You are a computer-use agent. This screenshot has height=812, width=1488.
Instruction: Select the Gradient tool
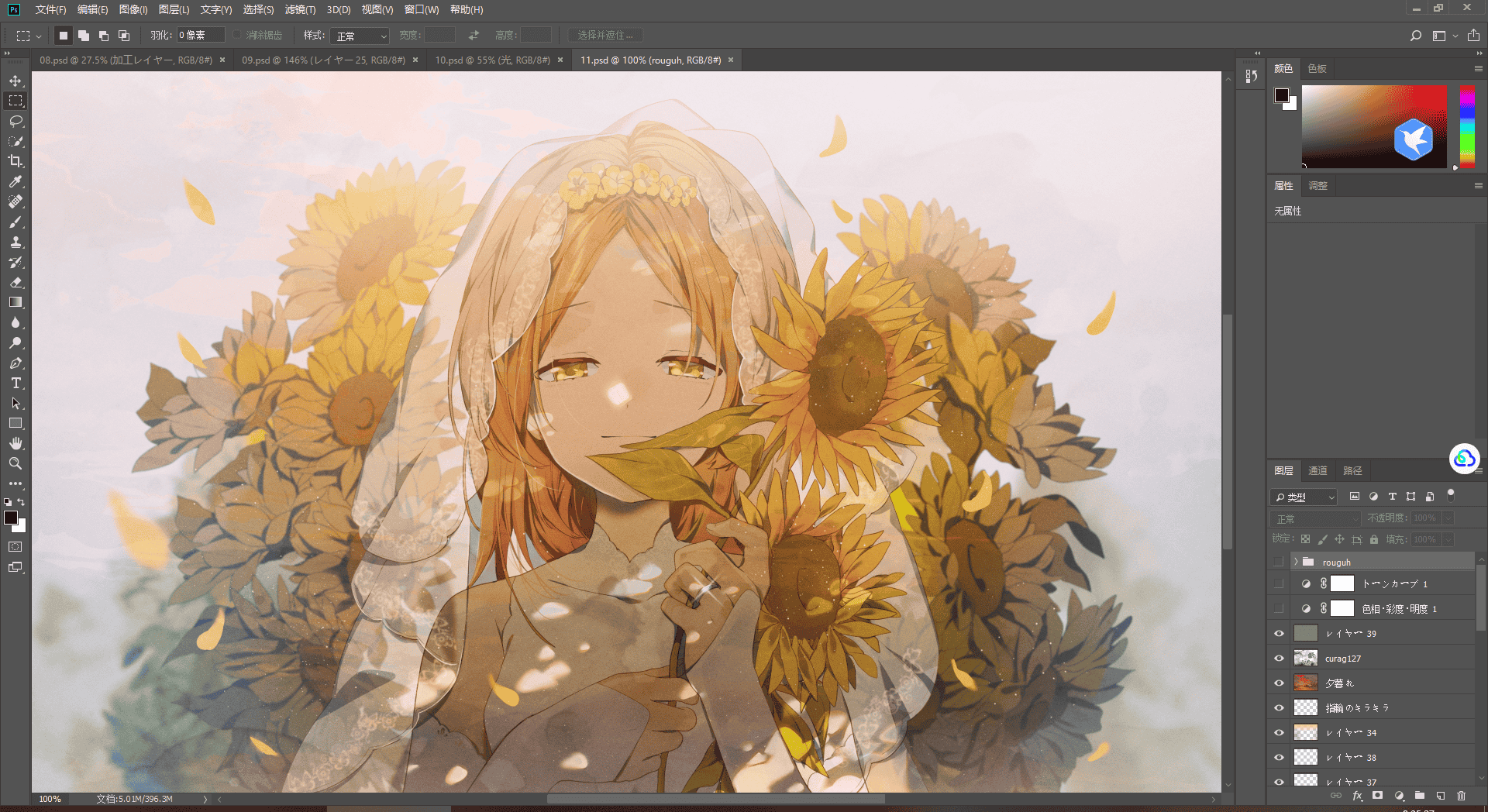15,302
